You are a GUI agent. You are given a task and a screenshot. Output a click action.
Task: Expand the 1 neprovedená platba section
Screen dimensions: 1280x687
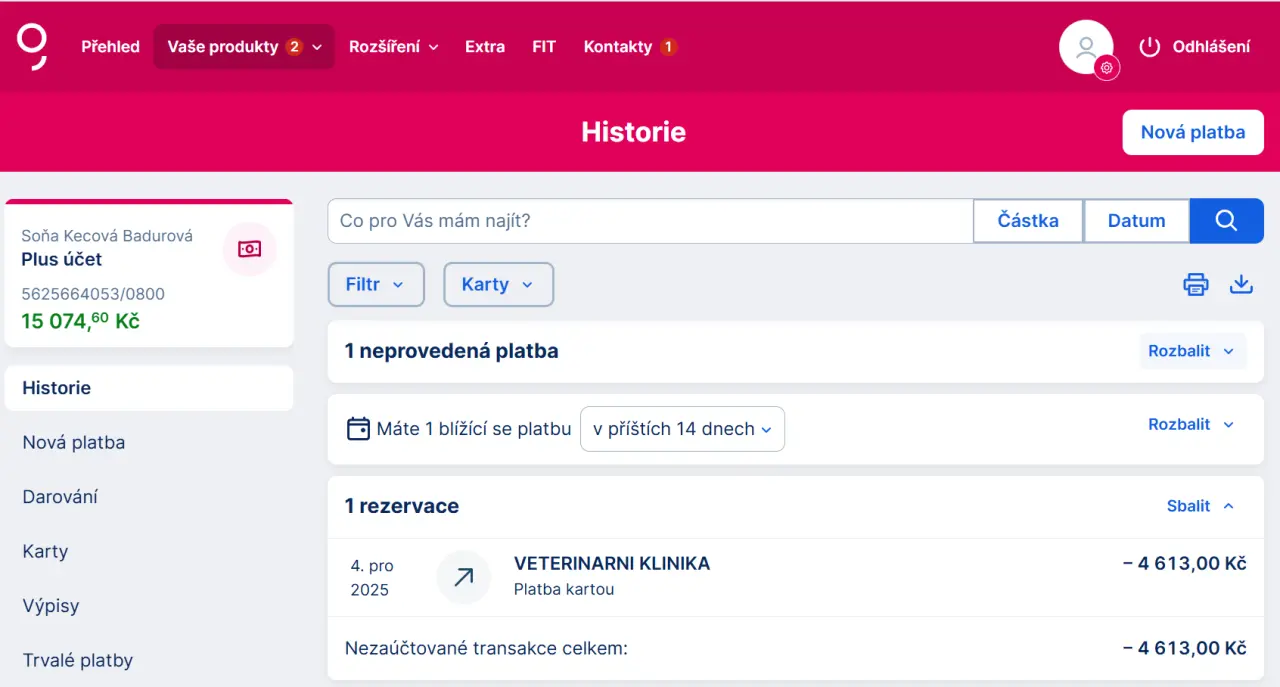[1192, 351]
